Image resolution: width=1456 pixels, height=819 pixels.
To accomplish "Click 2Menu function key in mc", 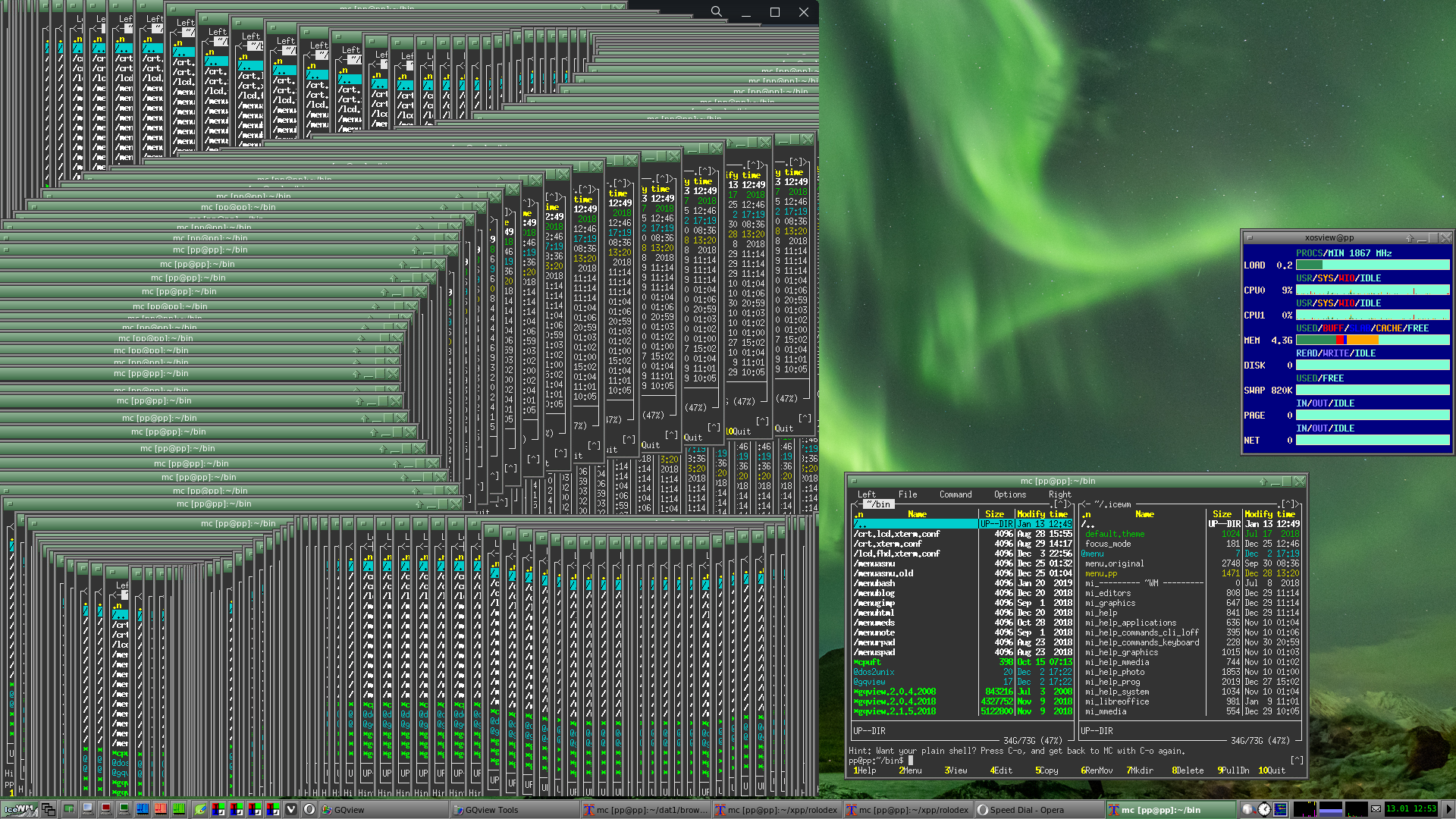I will tap(910, 770).
